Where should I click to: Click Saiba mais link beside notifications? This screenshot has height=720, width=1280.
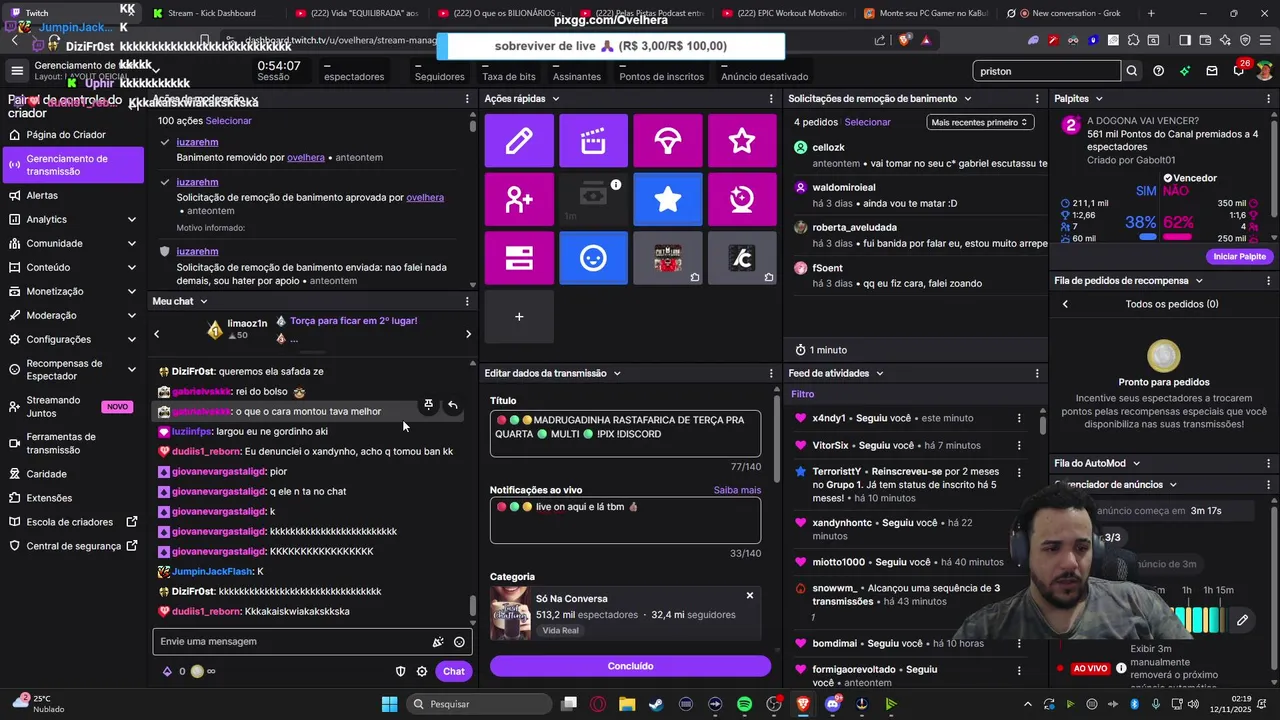[x=737, y=490]
